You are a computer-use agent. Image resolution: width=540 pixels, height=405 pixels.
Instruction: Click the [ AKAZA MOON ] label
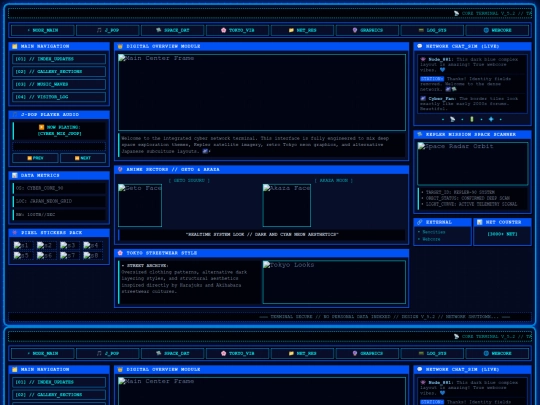click(x=334, y=180)
